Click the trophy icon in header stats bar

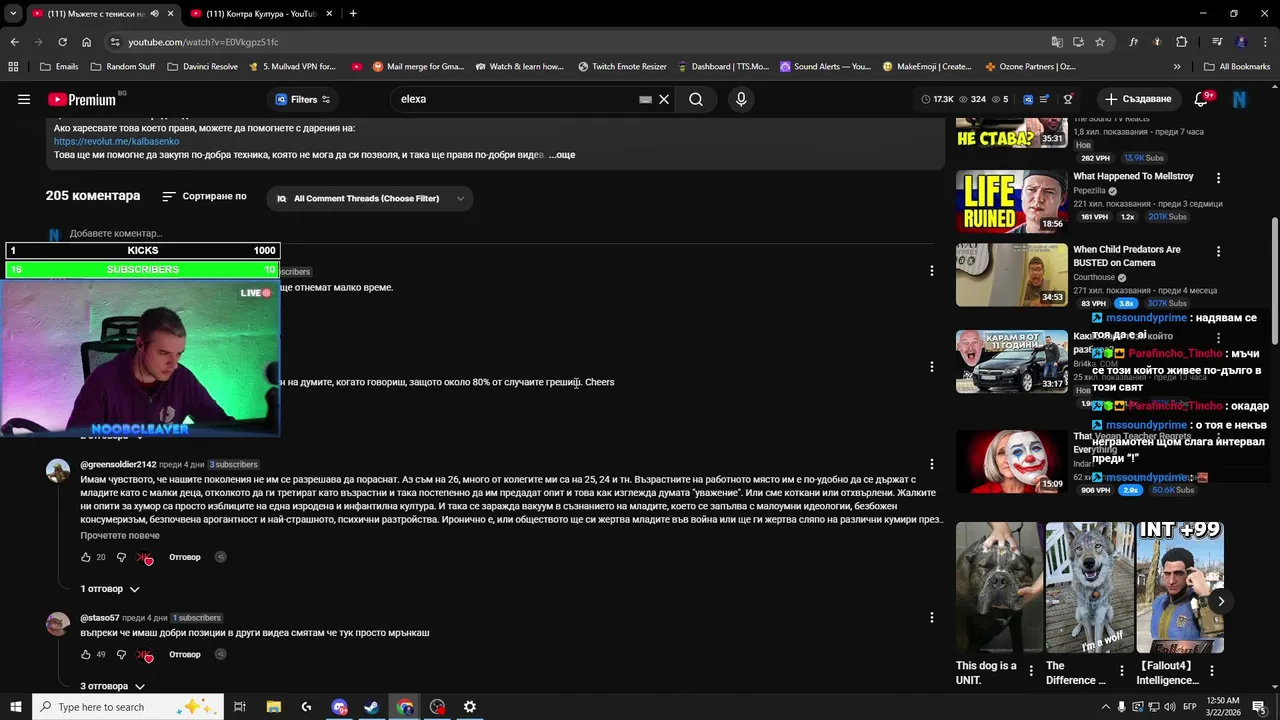1068,99
